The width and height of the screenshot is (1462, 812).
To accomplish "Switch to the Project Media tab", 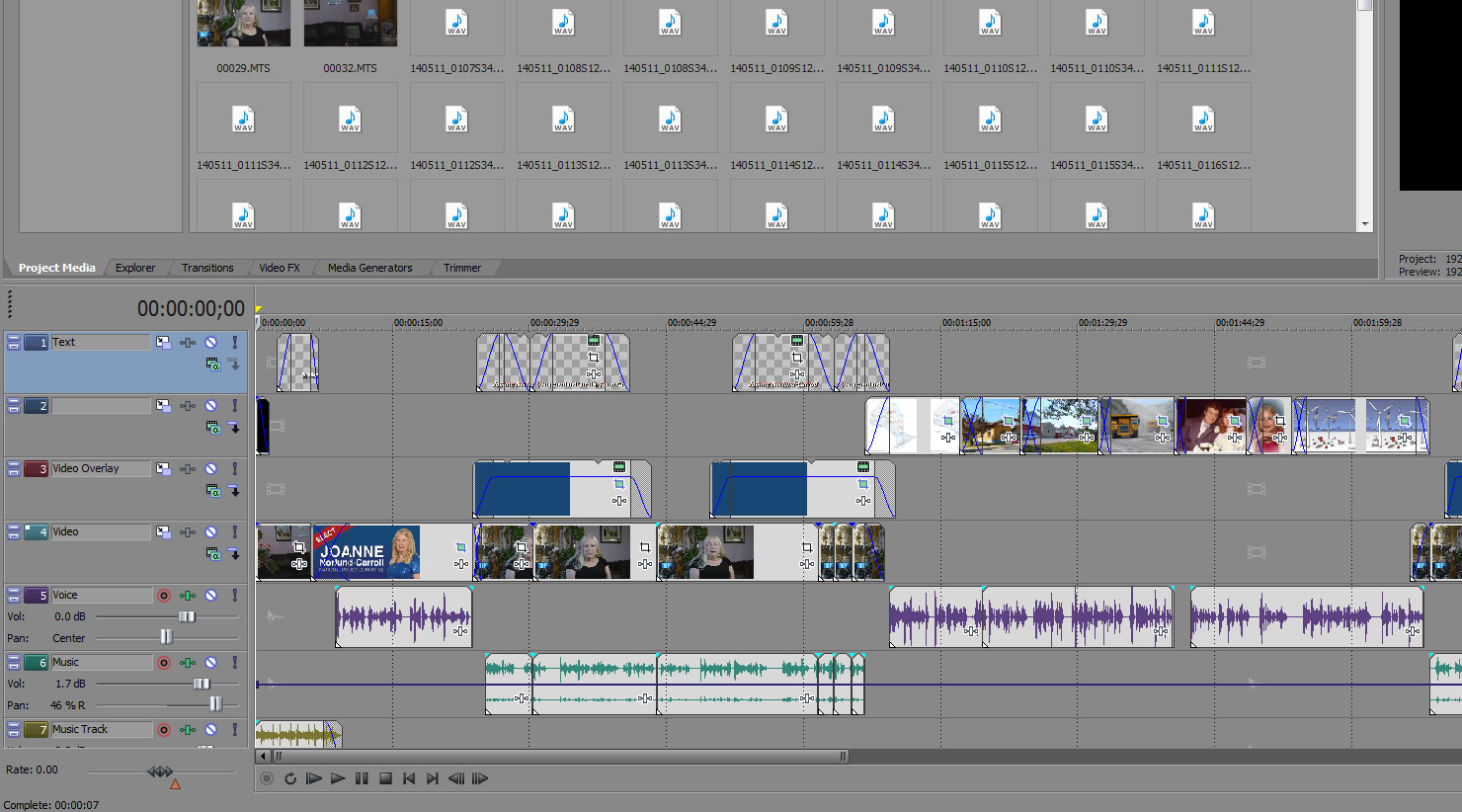I will coord(56,268).
